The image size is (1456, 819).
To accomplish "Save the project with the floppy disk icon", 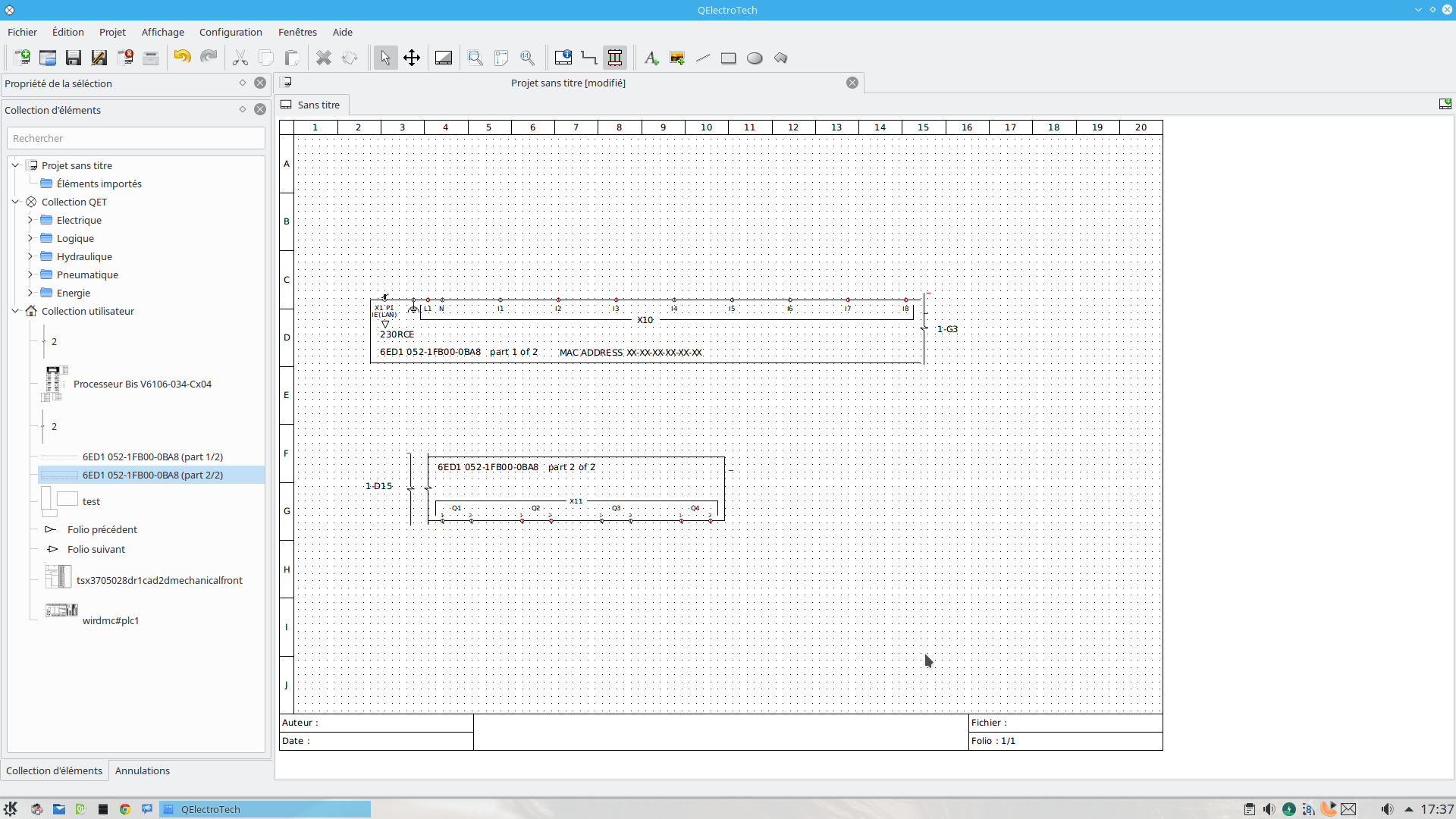I will (x=74, y=58).
